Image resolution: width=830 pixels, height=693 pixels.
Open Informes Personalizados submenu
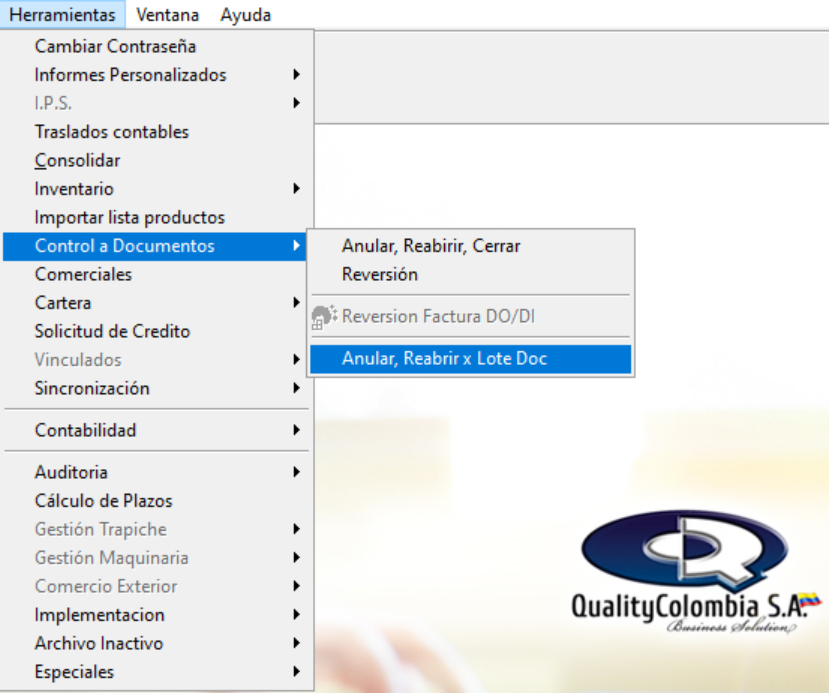click(x=156, y=75)
